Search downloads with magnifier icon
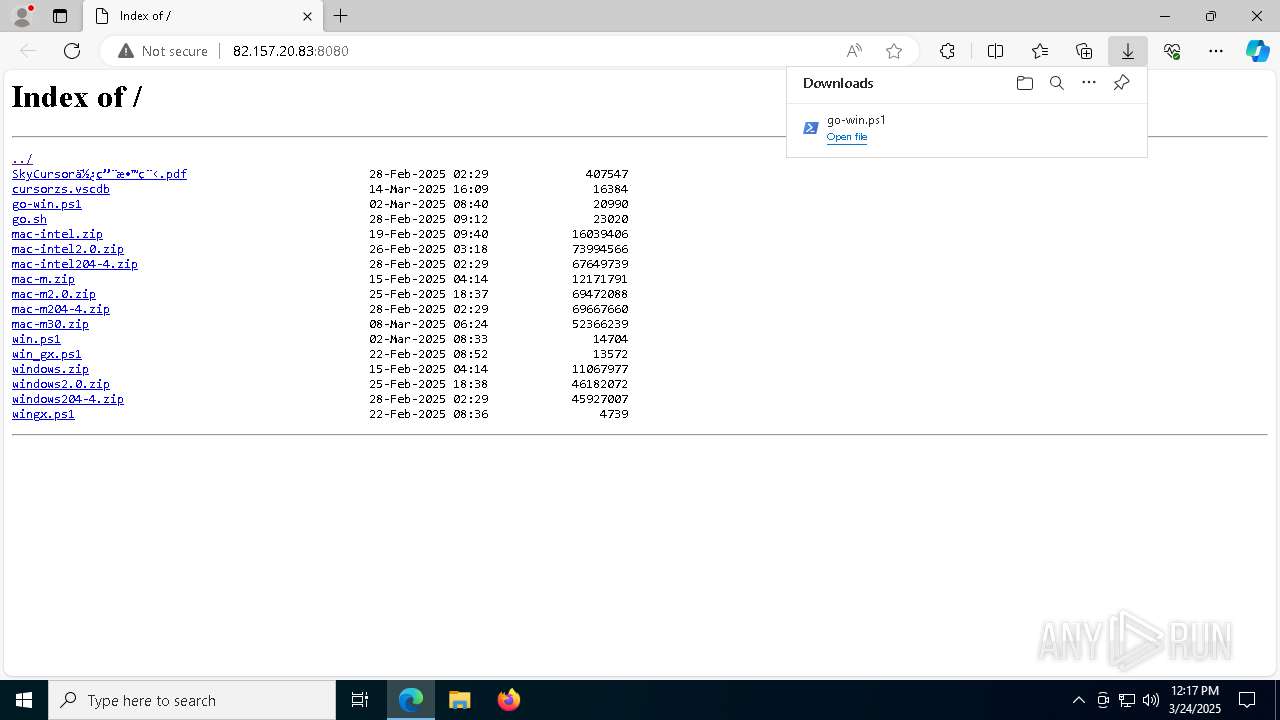This screenshot has height=720, width=1280. pyautogui.click(x=1056, y=83)
